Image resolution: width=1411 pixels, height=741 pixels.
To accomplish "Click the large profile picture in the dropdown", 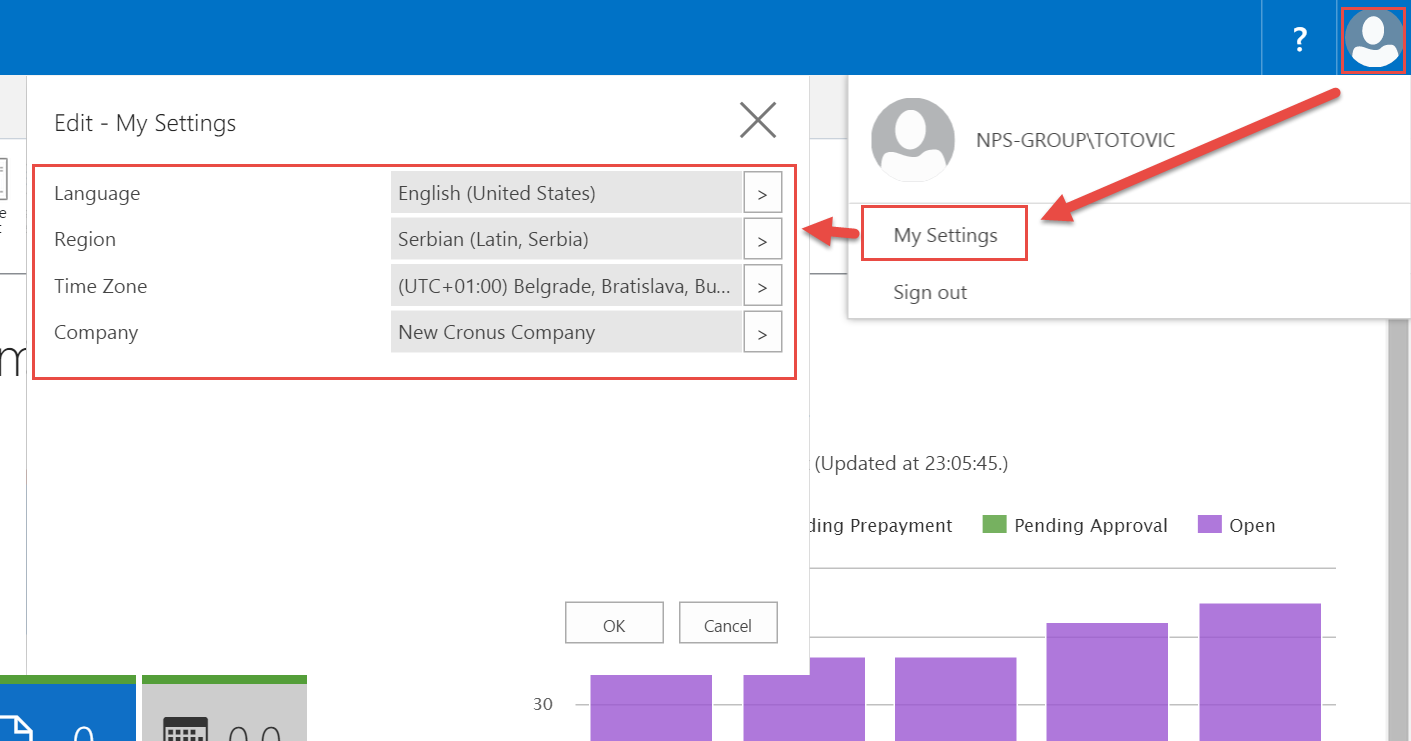I will 912,140.
